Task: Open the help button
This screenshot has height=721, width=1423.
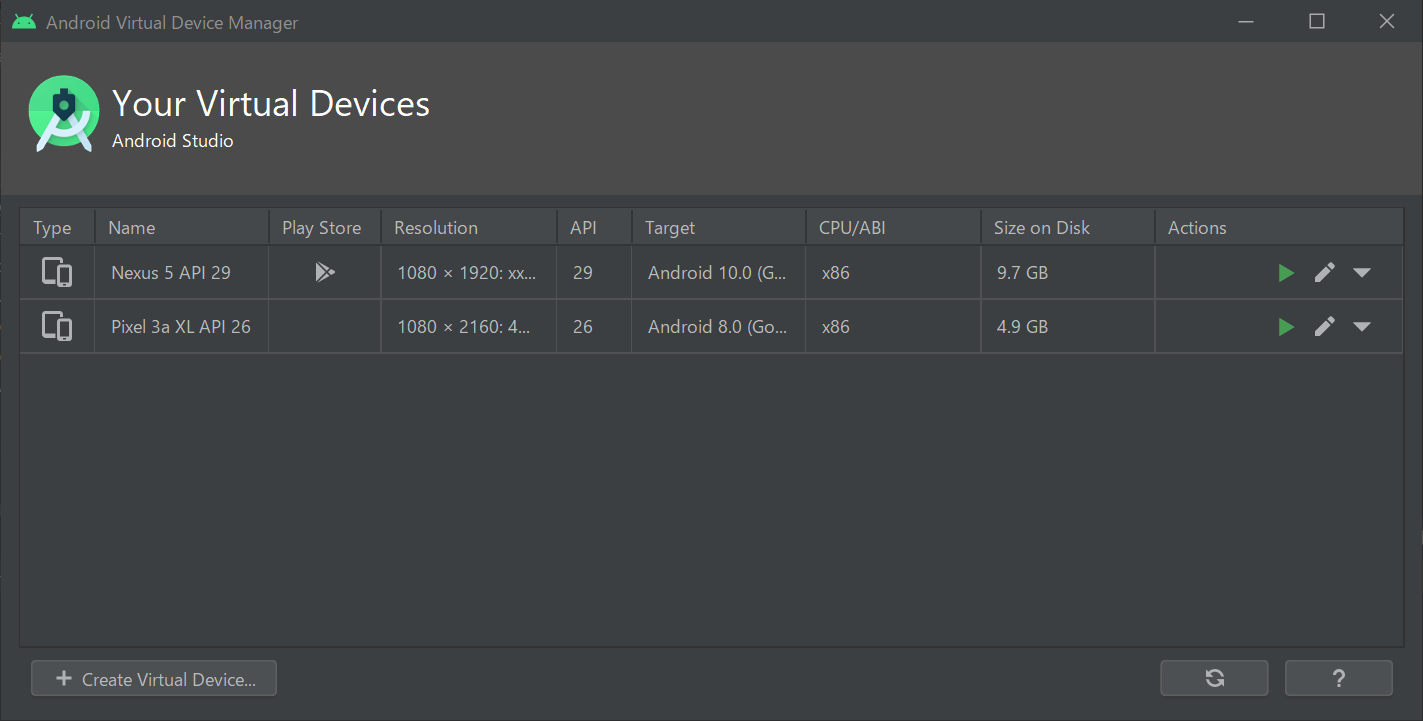Action: point(1338,678)
